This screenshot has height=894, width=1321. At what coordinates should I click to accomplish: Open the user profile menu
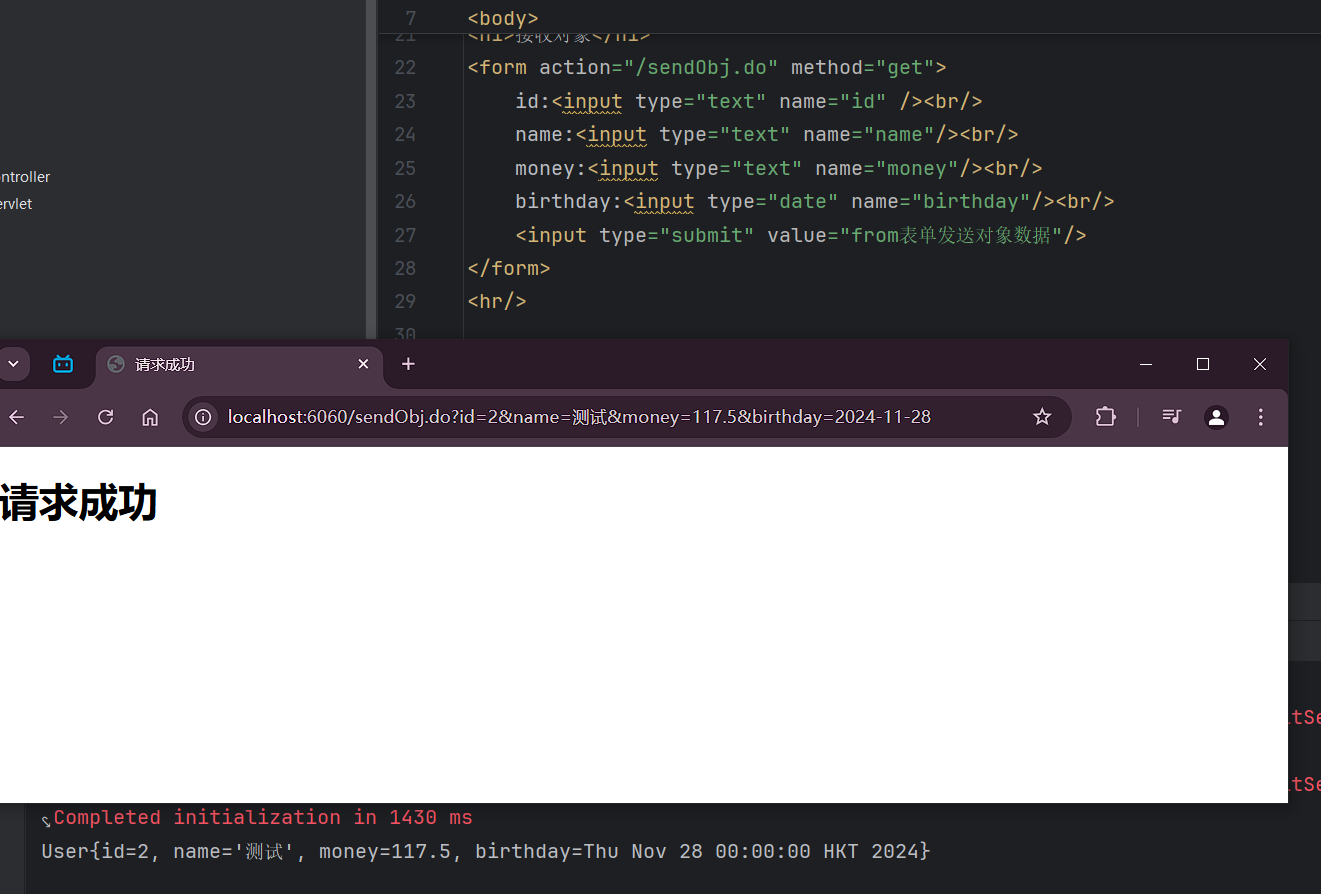click(1216, 417)
